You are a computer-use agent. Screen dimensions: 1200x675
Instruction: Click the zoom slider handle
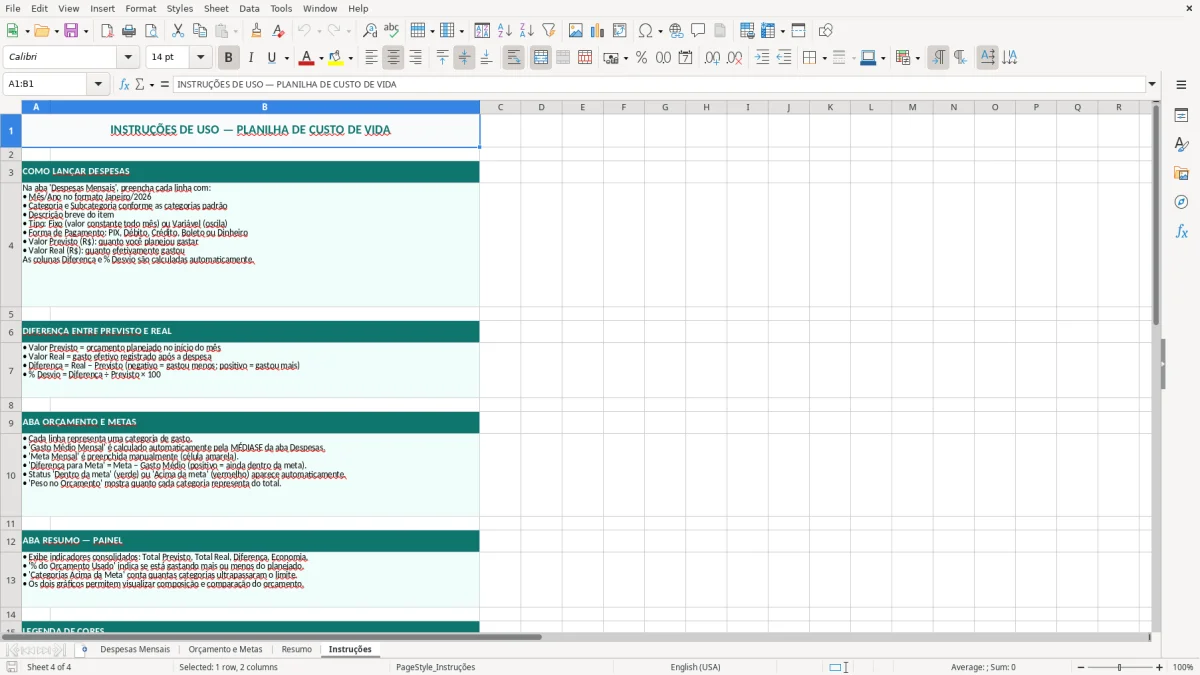[x=1120, y=667]
